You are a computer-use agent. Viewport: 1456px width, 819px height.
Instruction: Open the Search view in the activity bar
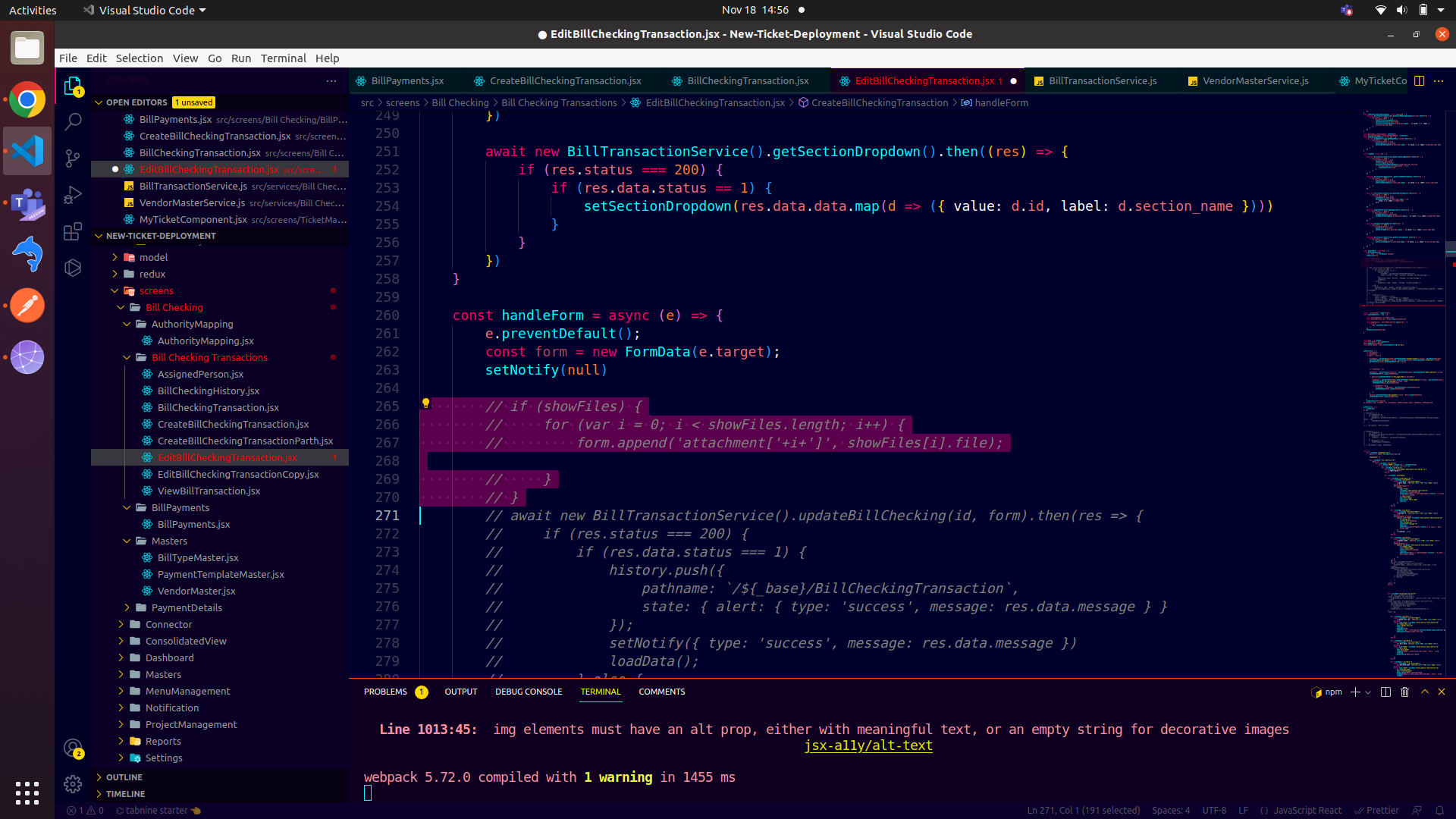pos(73,121)
